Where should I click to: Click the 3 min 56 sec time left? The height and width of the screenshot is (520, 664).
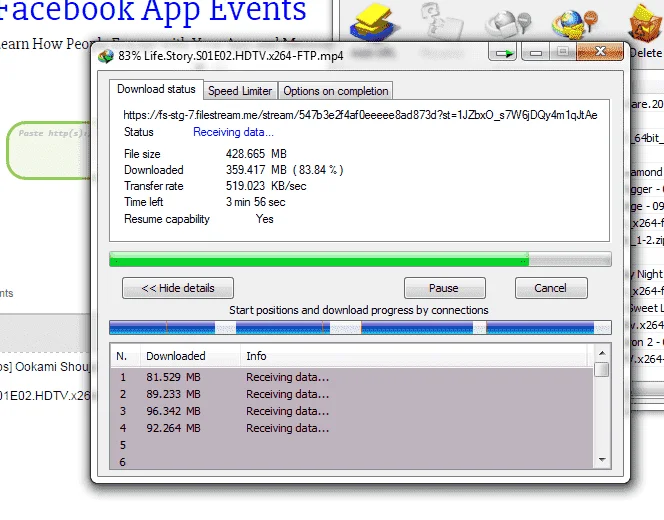point(255,202)
